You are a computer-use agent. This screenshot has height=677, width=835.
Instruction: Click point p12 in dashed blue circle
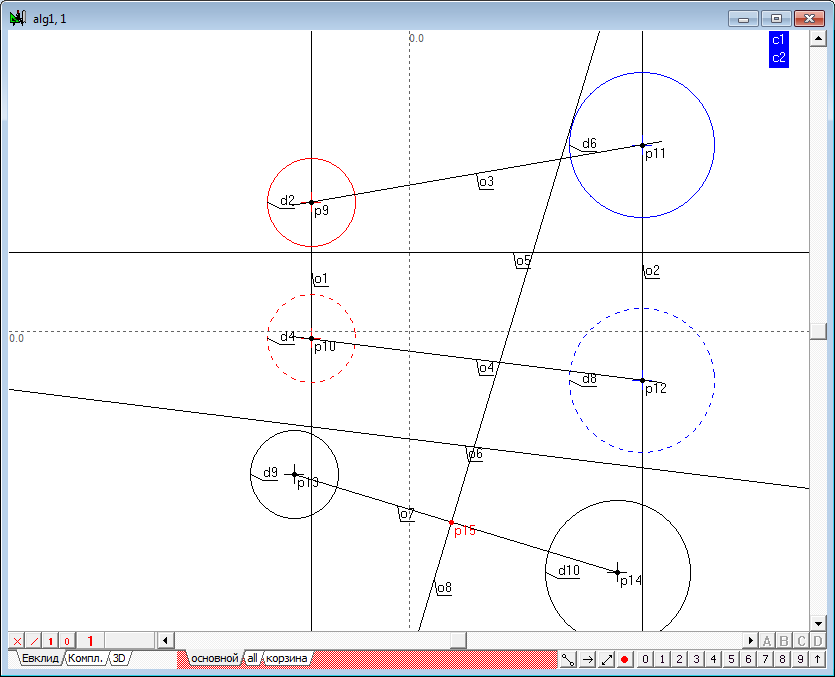tap(642, 380)
